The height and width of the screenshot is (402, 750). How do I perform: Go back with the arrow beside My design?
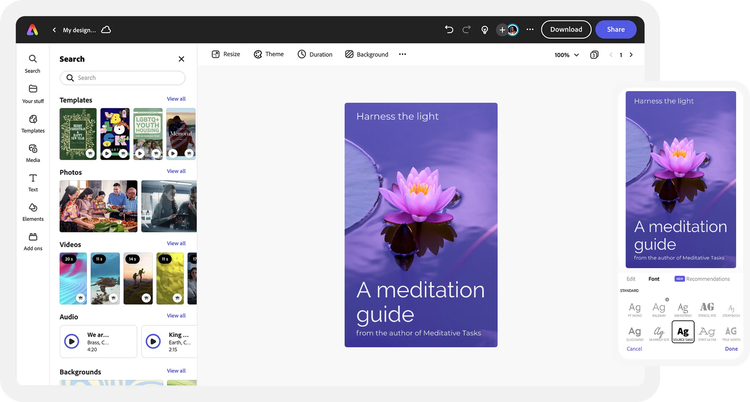(54, 30)
